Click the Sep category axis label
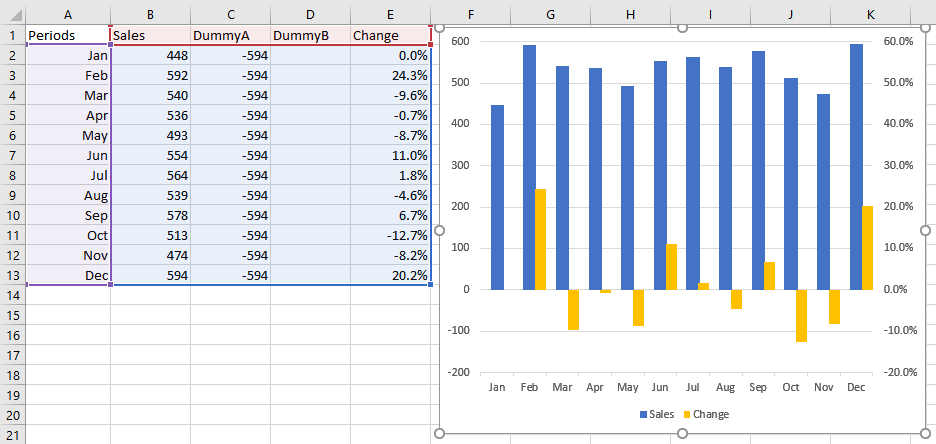 [x=758, y=387]
